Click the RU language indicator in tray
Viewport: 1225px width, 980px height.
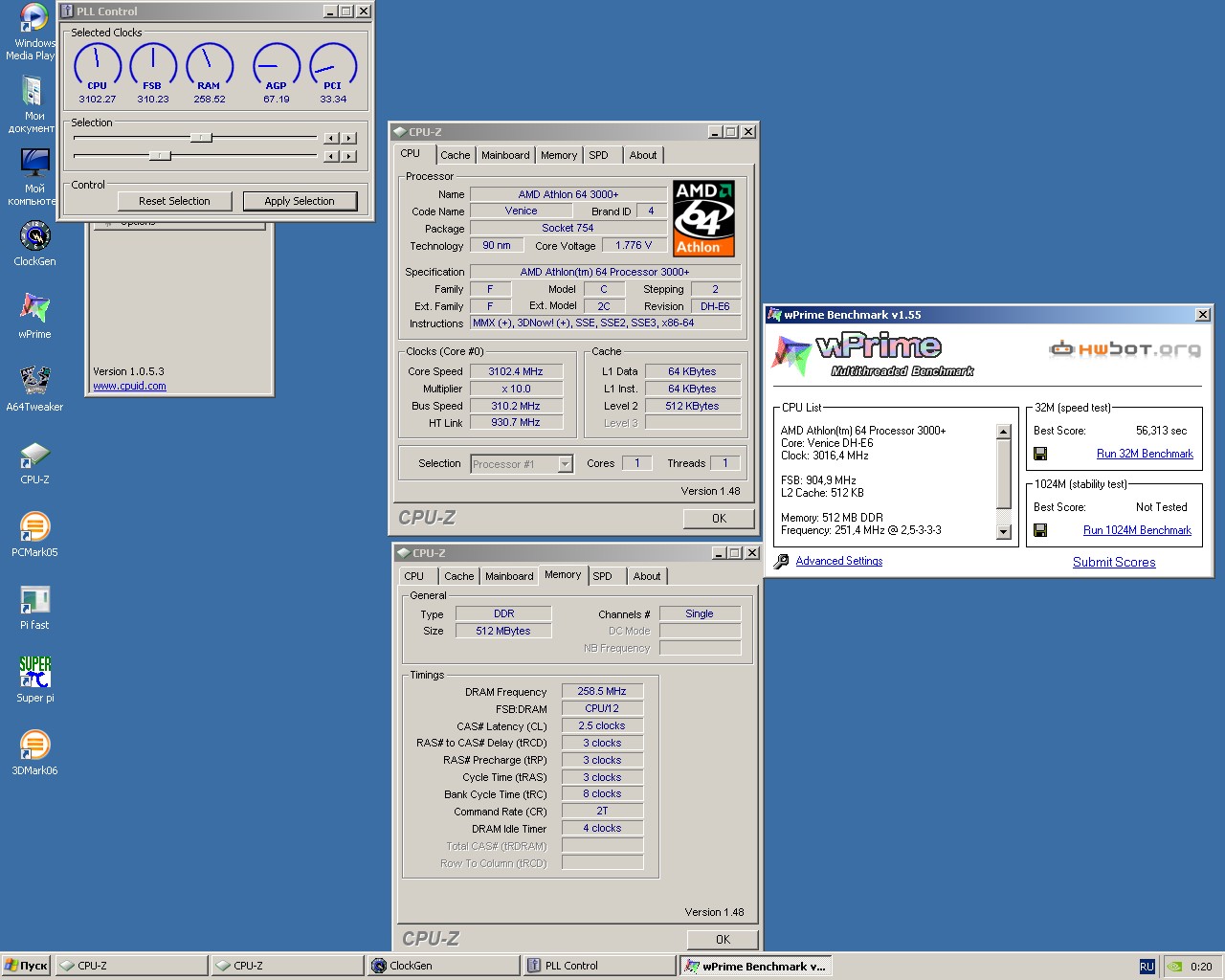1147,967
